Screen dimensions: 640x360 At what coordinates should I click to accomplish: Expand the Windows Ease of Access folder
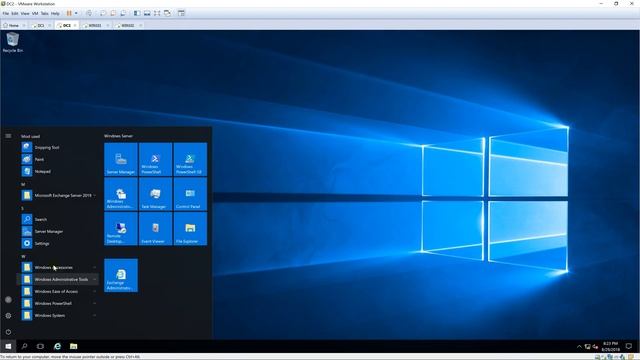(x=57, y=291)
